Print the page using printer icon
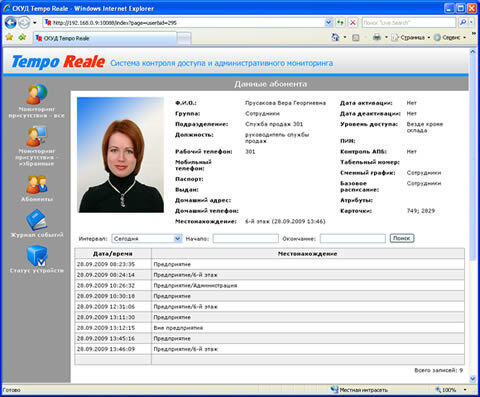The width and height of the screenshot is (480, 397). 377,37
